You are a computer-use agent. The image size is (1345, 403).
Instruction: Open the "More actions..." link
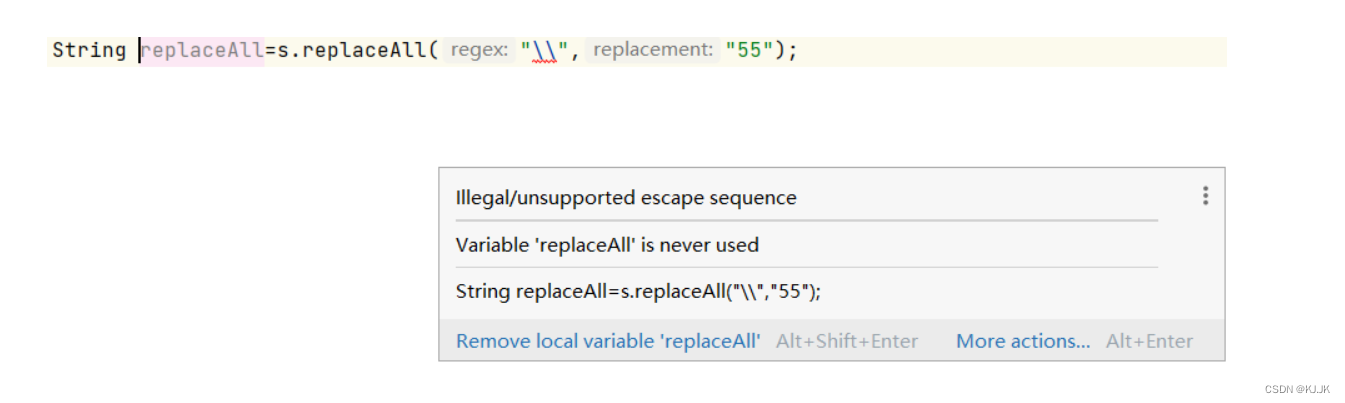coord(1023,341)
